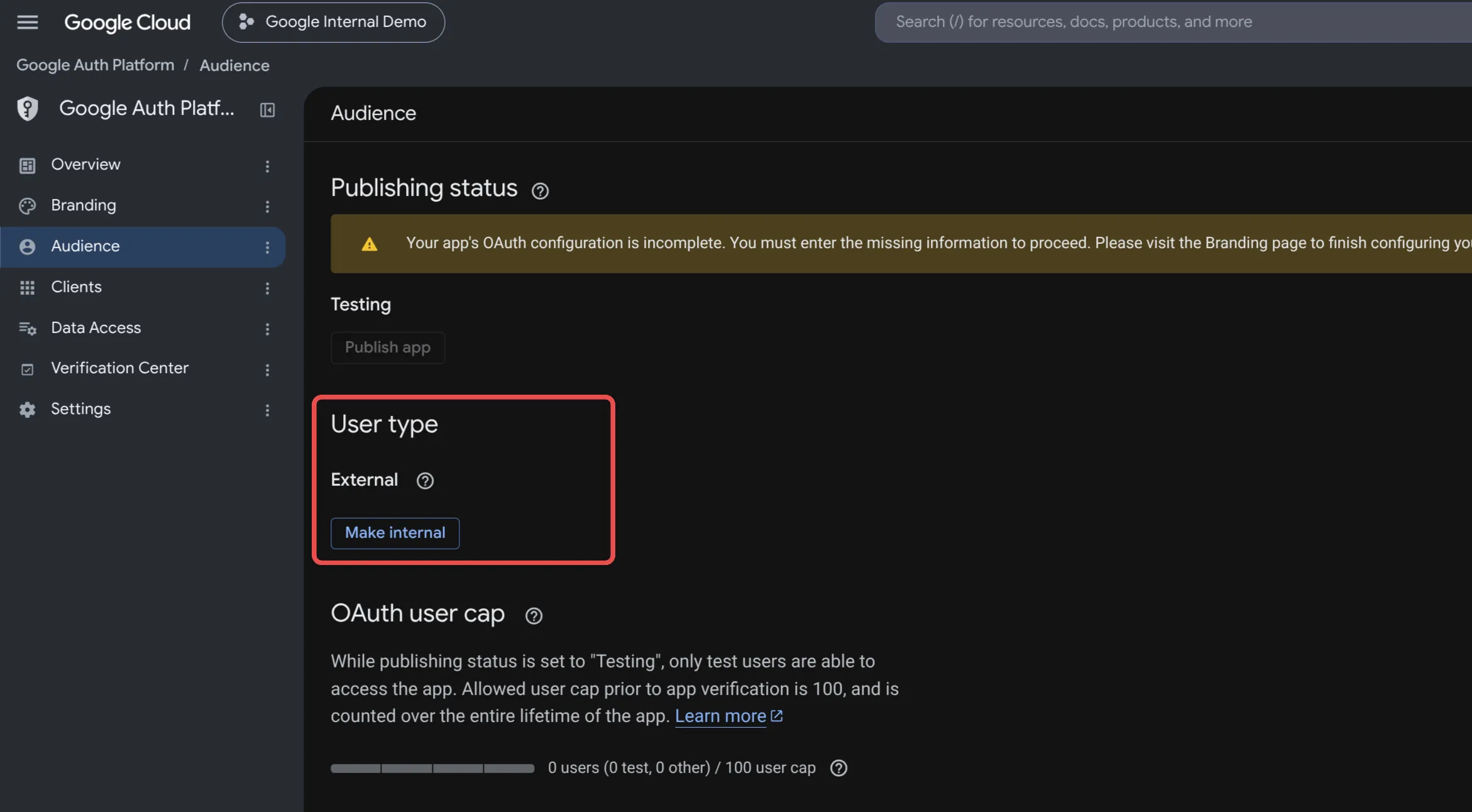1472x812 pixels.
Task: Click the Verification Center checkbox icon
Action: pyautogui.click(x=27, y=370)
